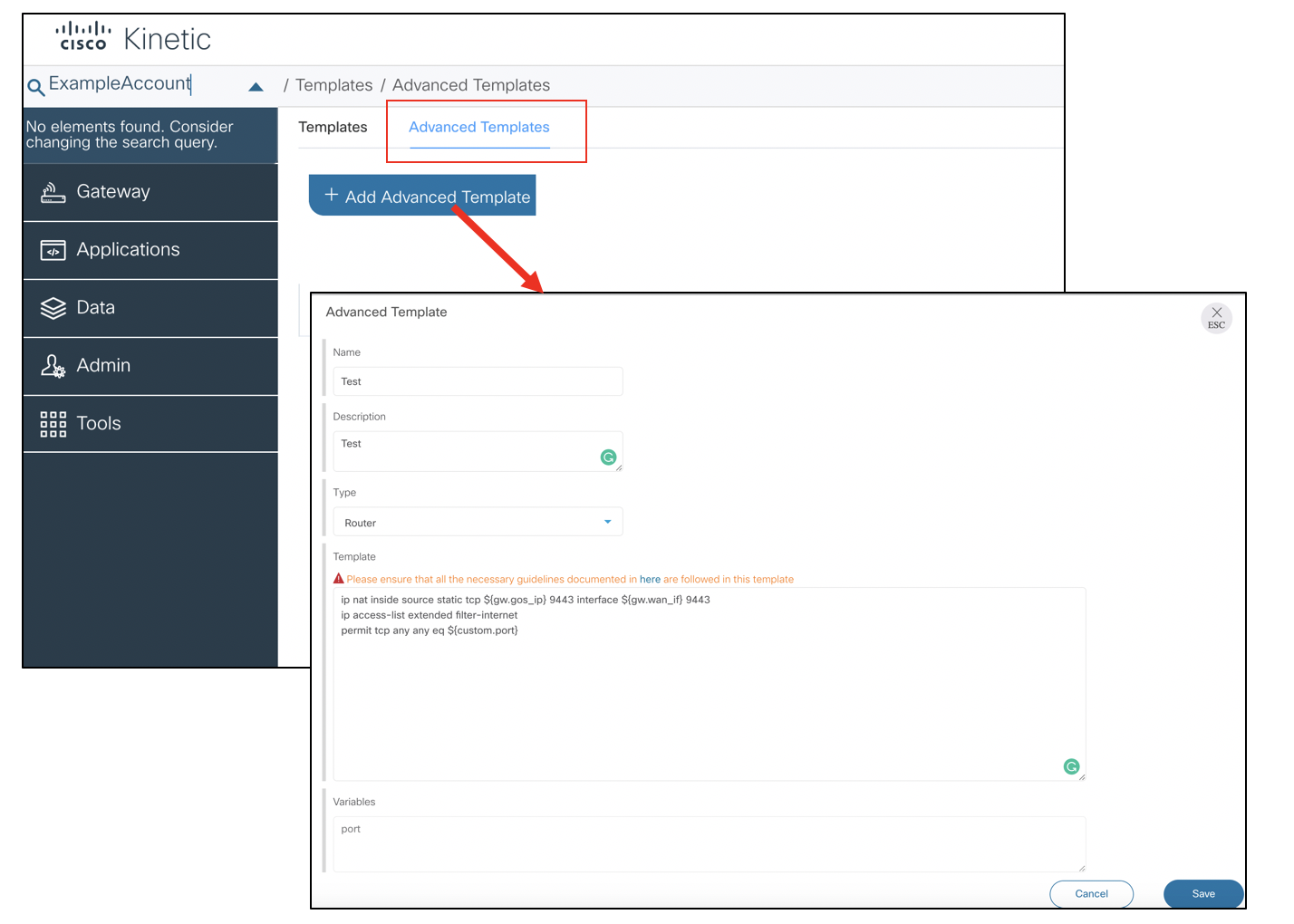The width and height of the screenshot is (1294, 924).
Task: Click the red warning triangle icon
Action: [x=339, y=579]
